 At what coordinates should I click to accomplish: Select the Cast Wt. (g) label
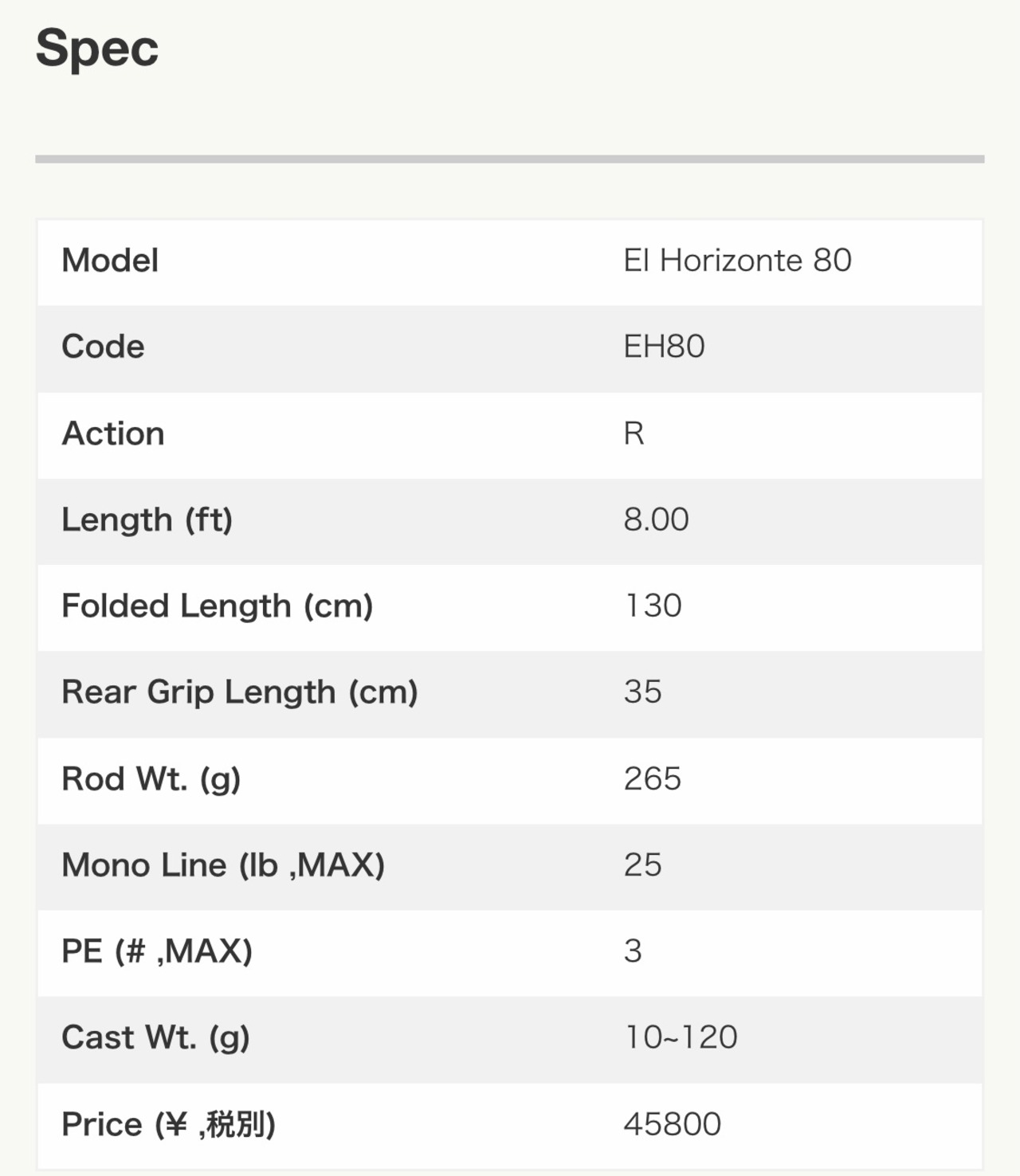(156, 1038)
